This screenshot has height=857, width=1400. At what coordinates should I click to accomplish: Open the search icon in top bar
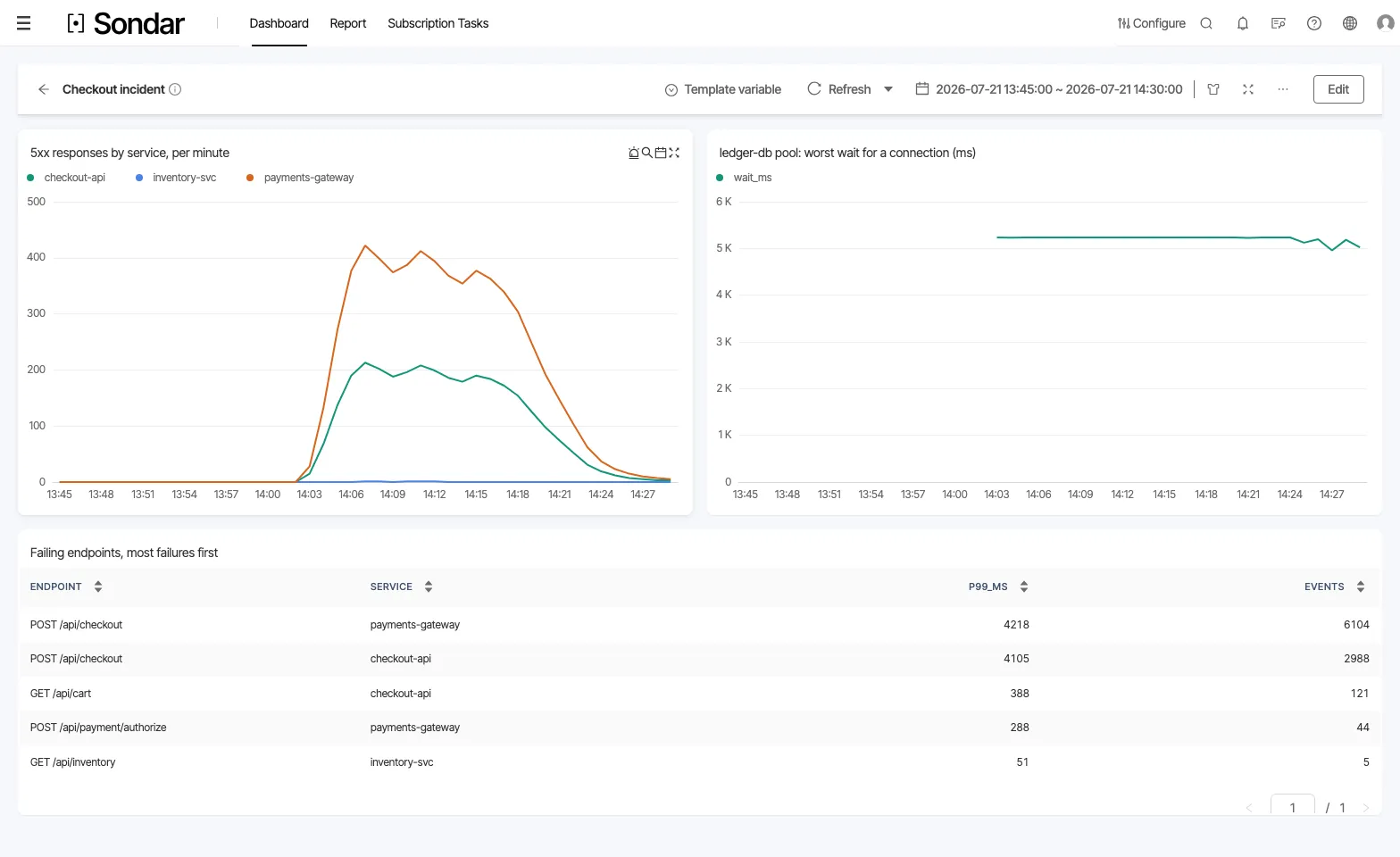click(1206, 23)
